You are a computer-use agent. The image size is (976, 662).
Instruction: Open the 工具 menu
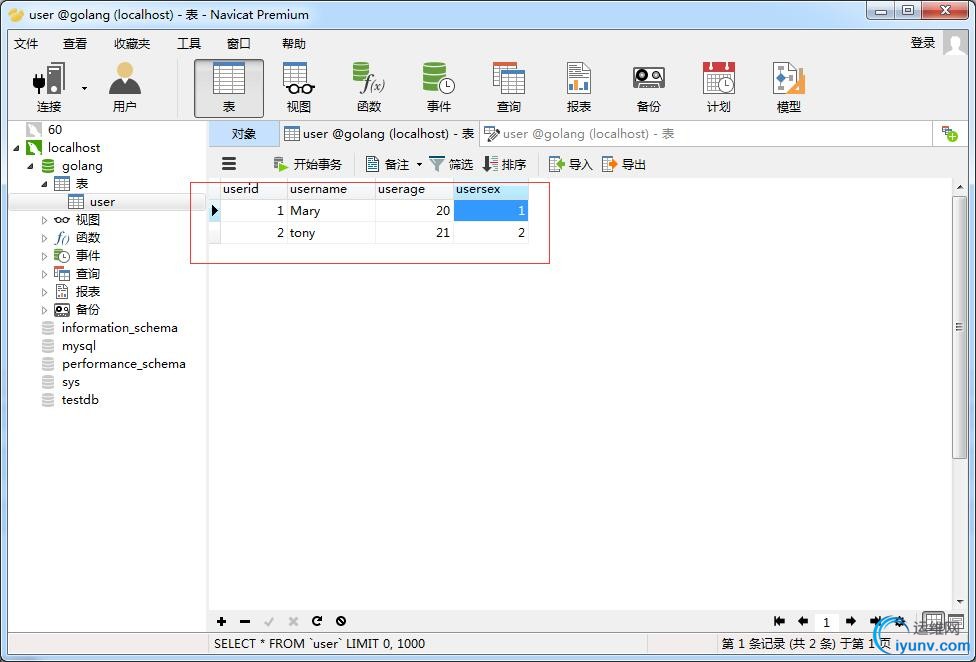189,44
